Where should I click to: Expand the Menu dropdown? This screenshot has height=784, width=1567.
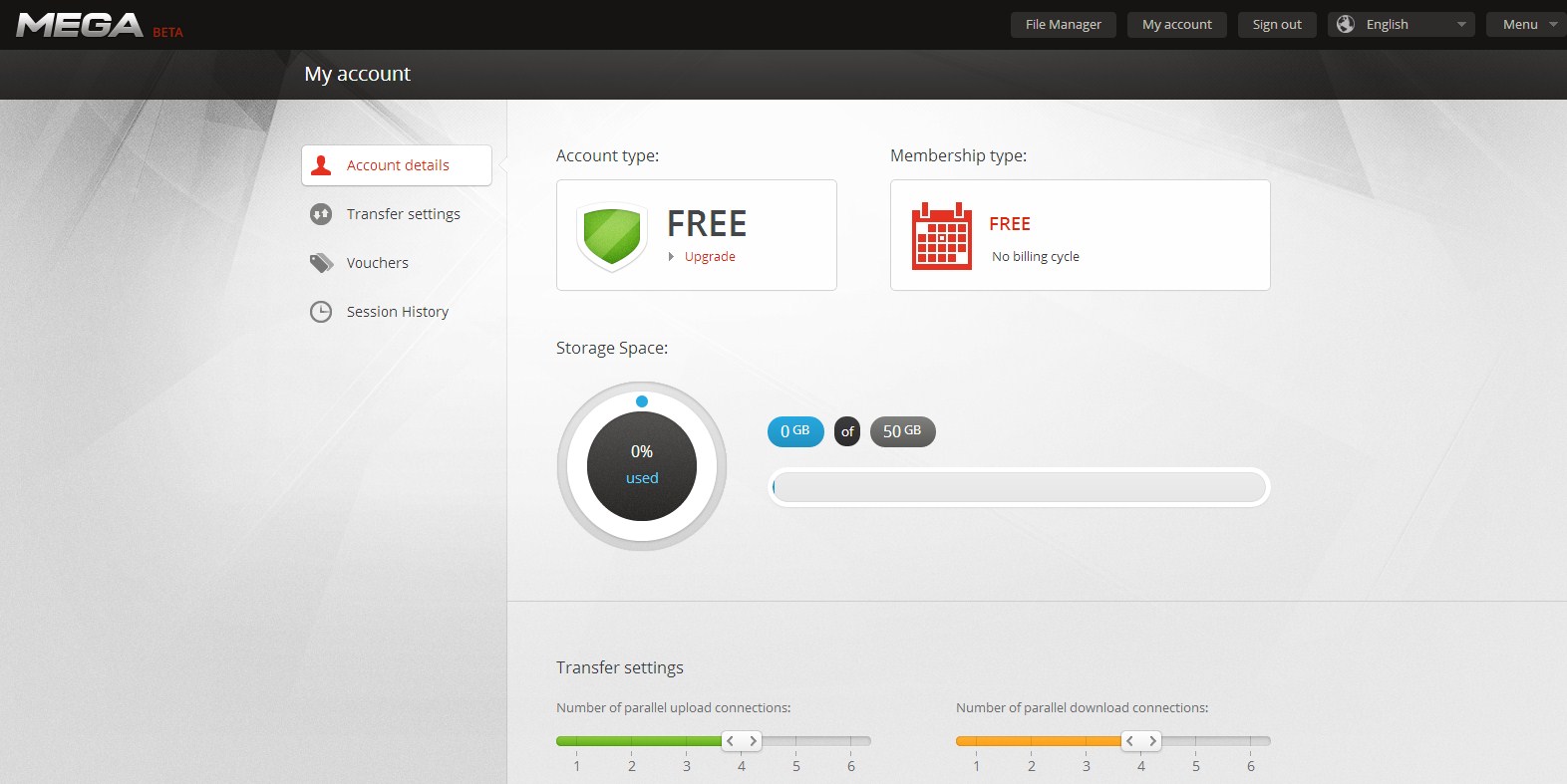(1527, 24)
